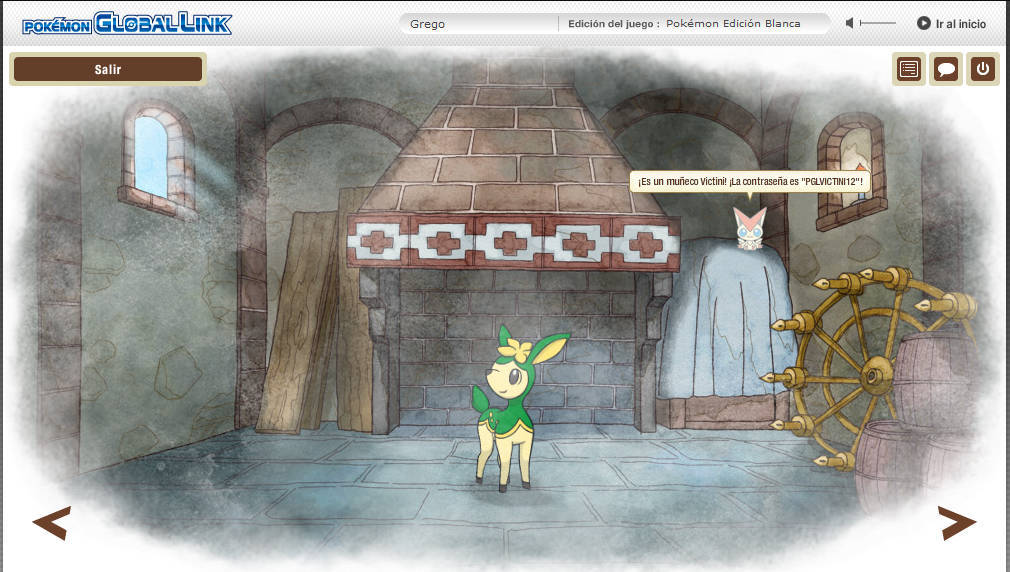Open the speech bubble chat icon
The height and width of the screenshot is (572, 1010).
click(x=946, y=69)
